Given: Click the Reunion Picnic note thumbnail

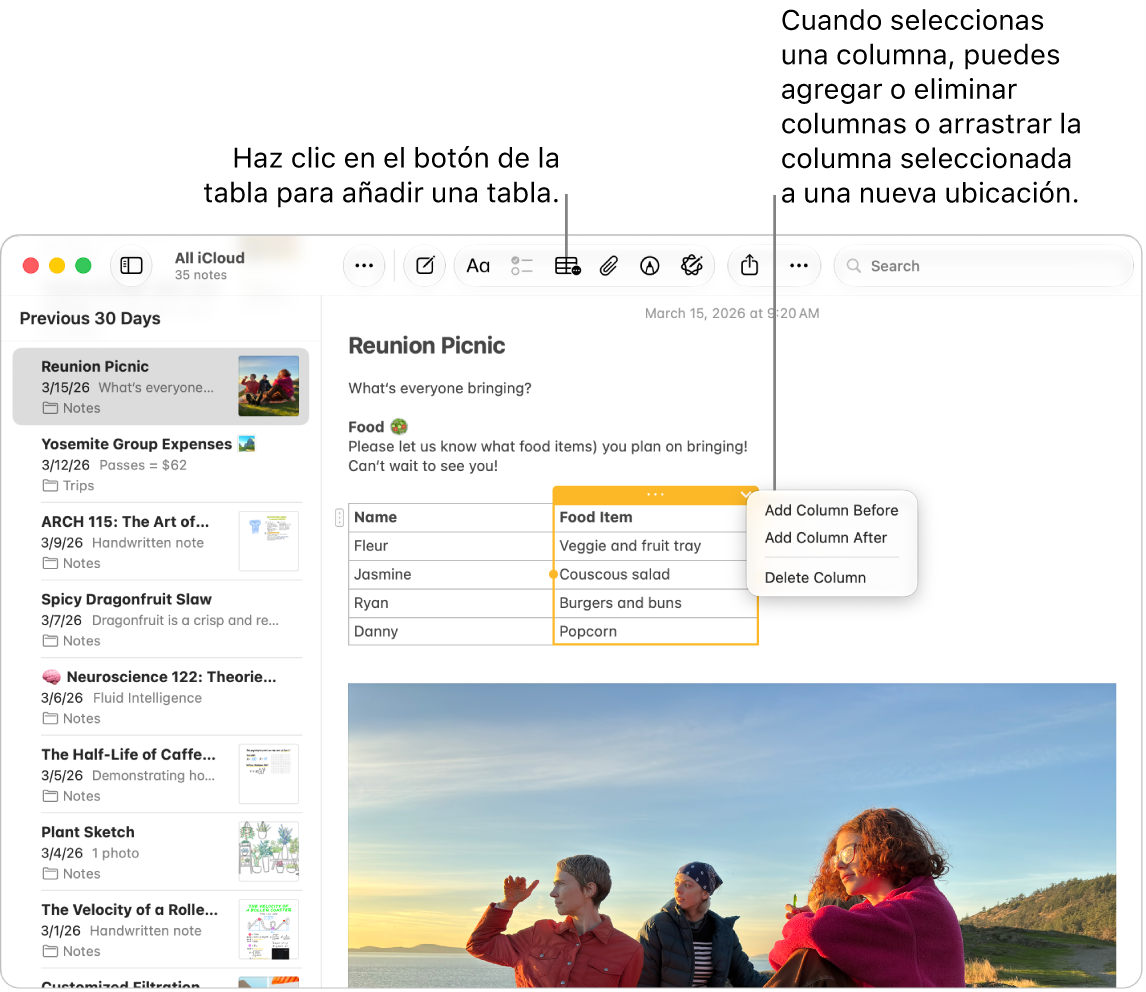Looking at the screenshot, I should (268, 386).
